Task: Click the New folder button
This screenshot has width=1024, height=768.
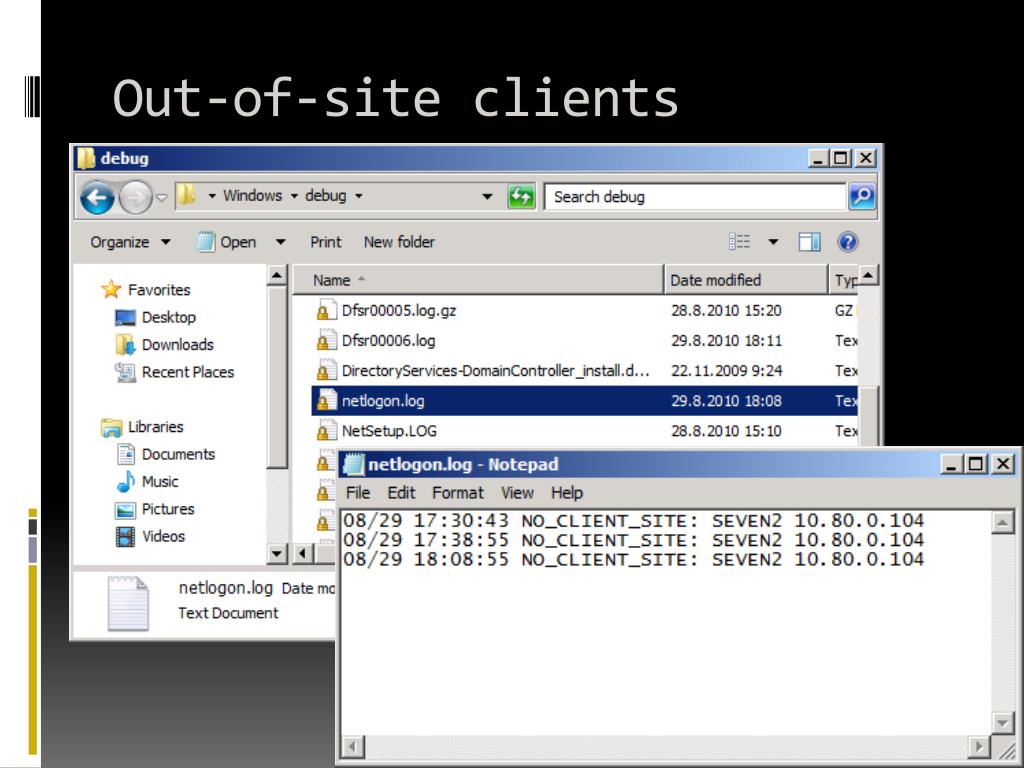Action: 399,242
